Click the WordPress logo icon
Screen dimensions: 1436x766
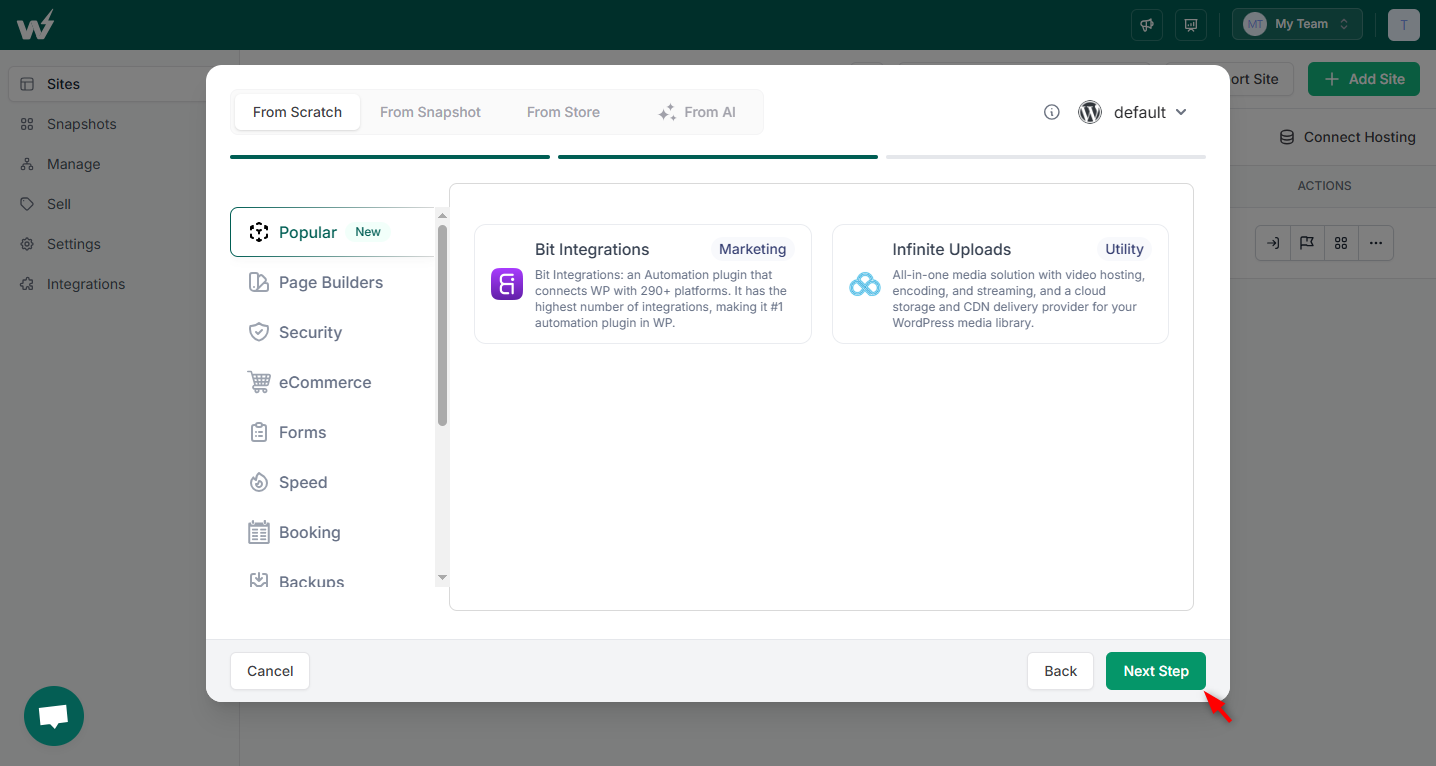(x=1090, y=112)
